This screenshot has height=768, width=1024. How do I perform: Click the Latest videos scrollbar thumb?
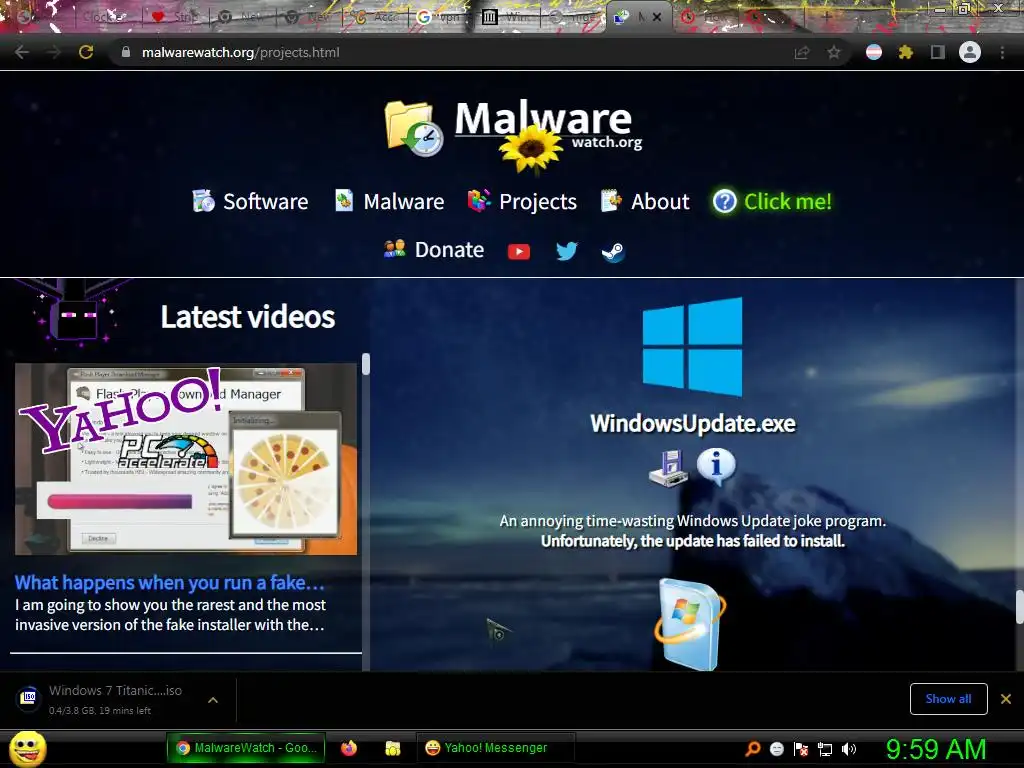(366, 364)
